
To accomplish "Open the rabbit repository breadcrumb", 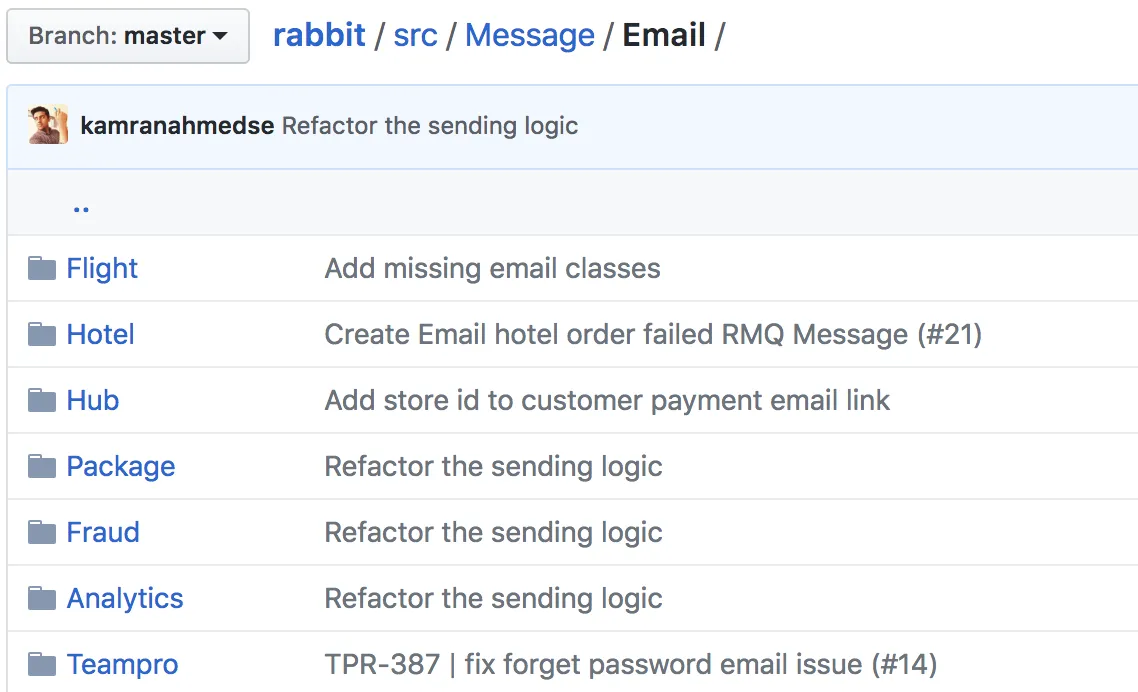I will (x=319, y=35).
